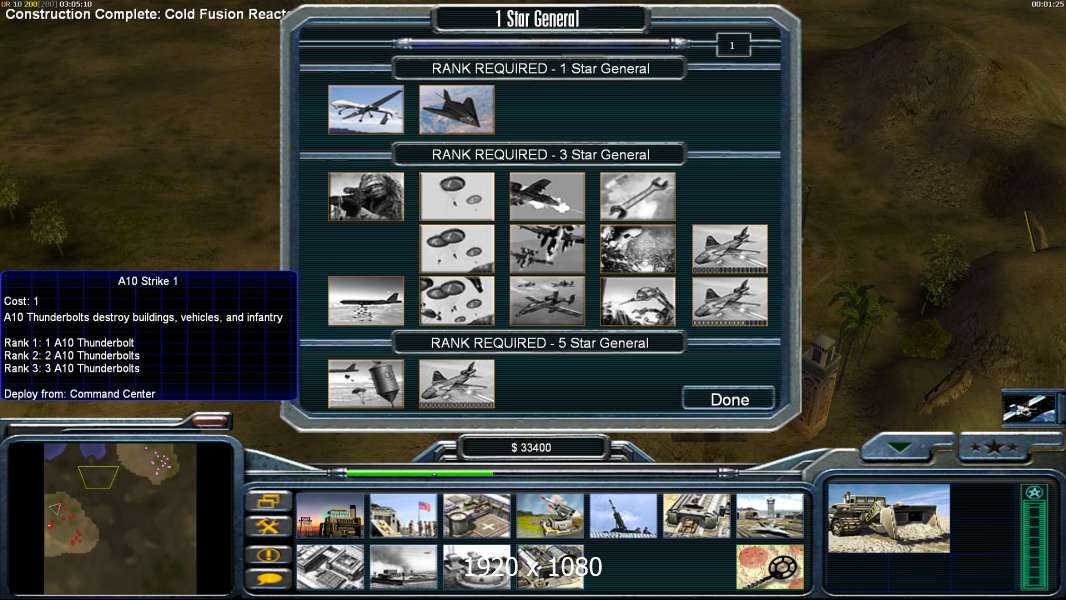Click grayed Particle Cannon build icon
1066x600 pixels.
tap(477, 567)
